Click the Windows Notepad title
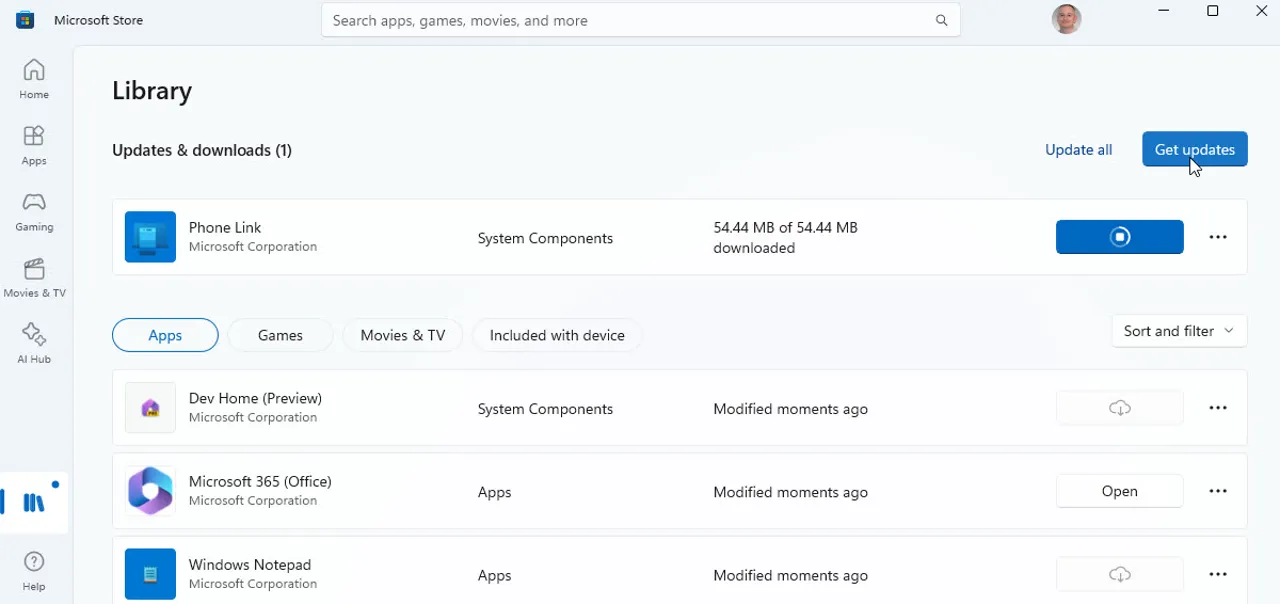1280x604 pixels. coord(250,564)
